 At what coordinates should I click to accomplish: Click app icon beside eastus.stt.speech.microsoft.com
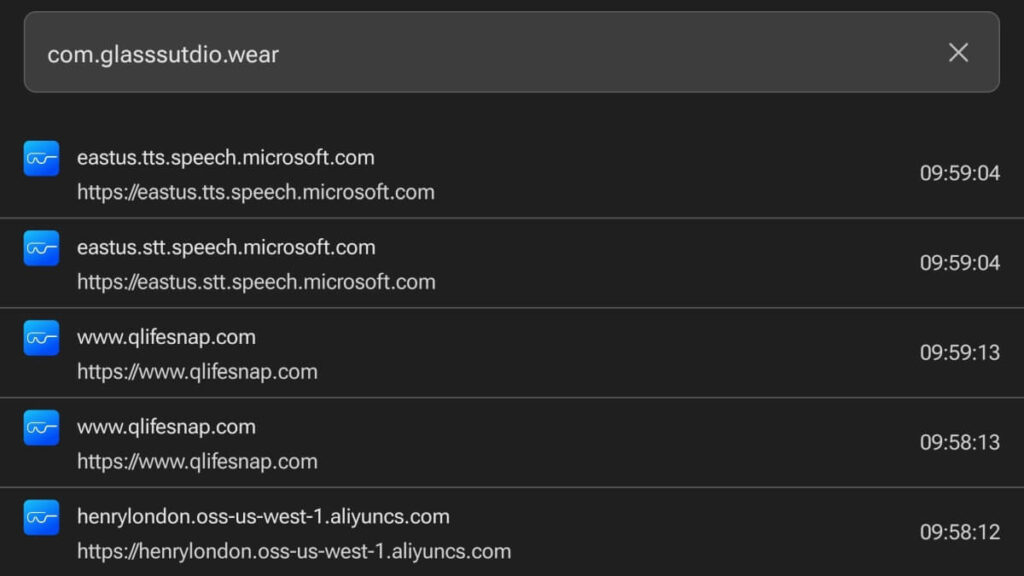(x=41, y=248)
